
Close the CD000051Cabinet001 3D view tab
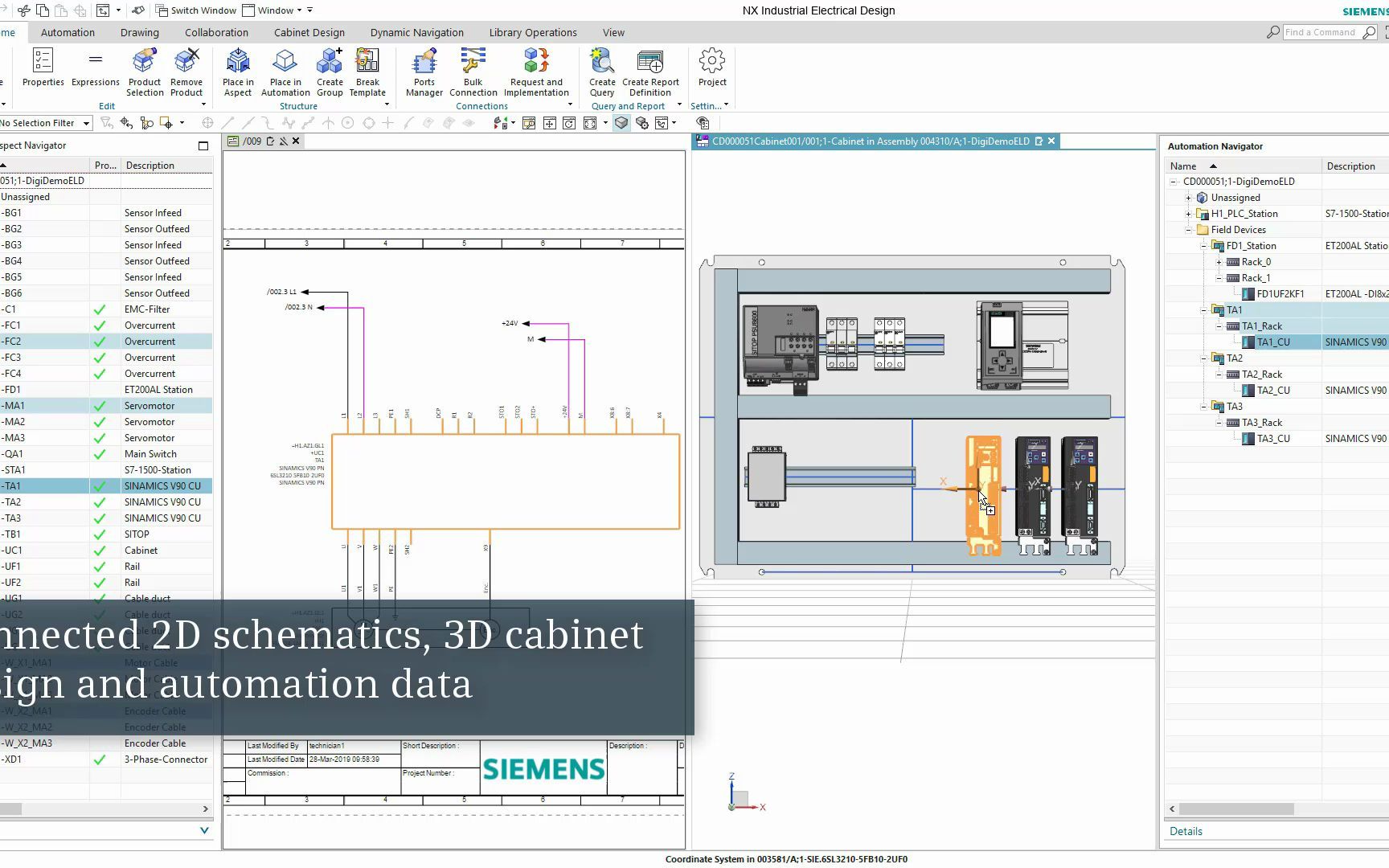[x=1051, y=141]
